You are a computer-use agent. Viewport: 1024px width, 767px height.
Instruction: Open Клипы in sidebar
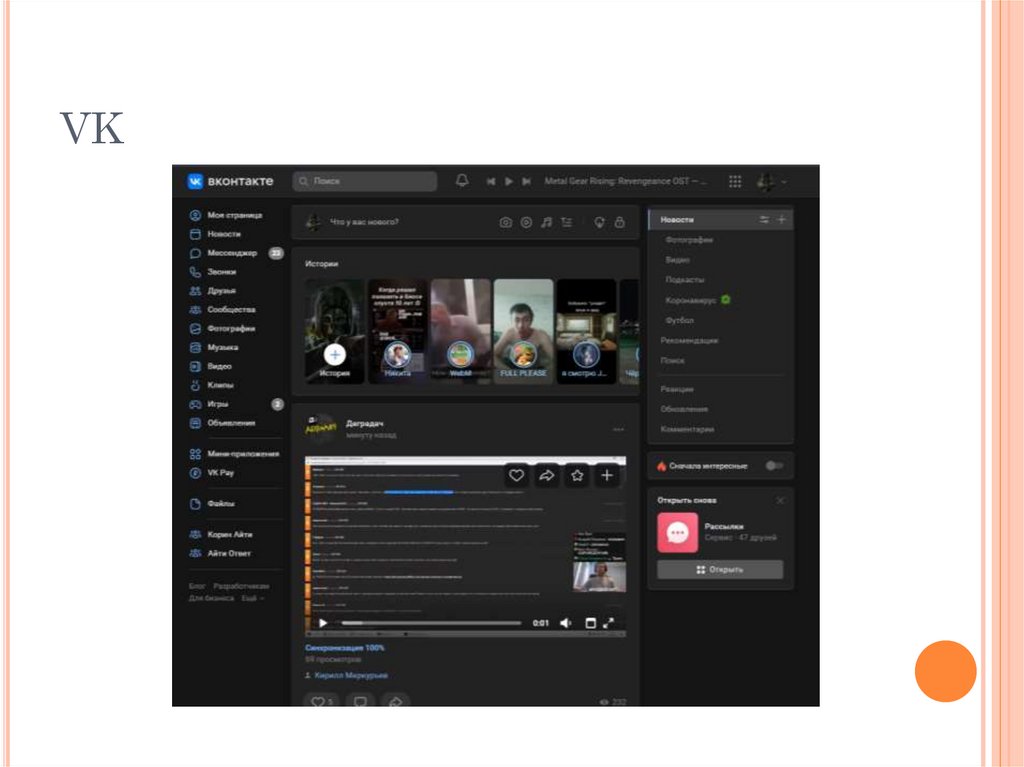click(x=212, y=385)
